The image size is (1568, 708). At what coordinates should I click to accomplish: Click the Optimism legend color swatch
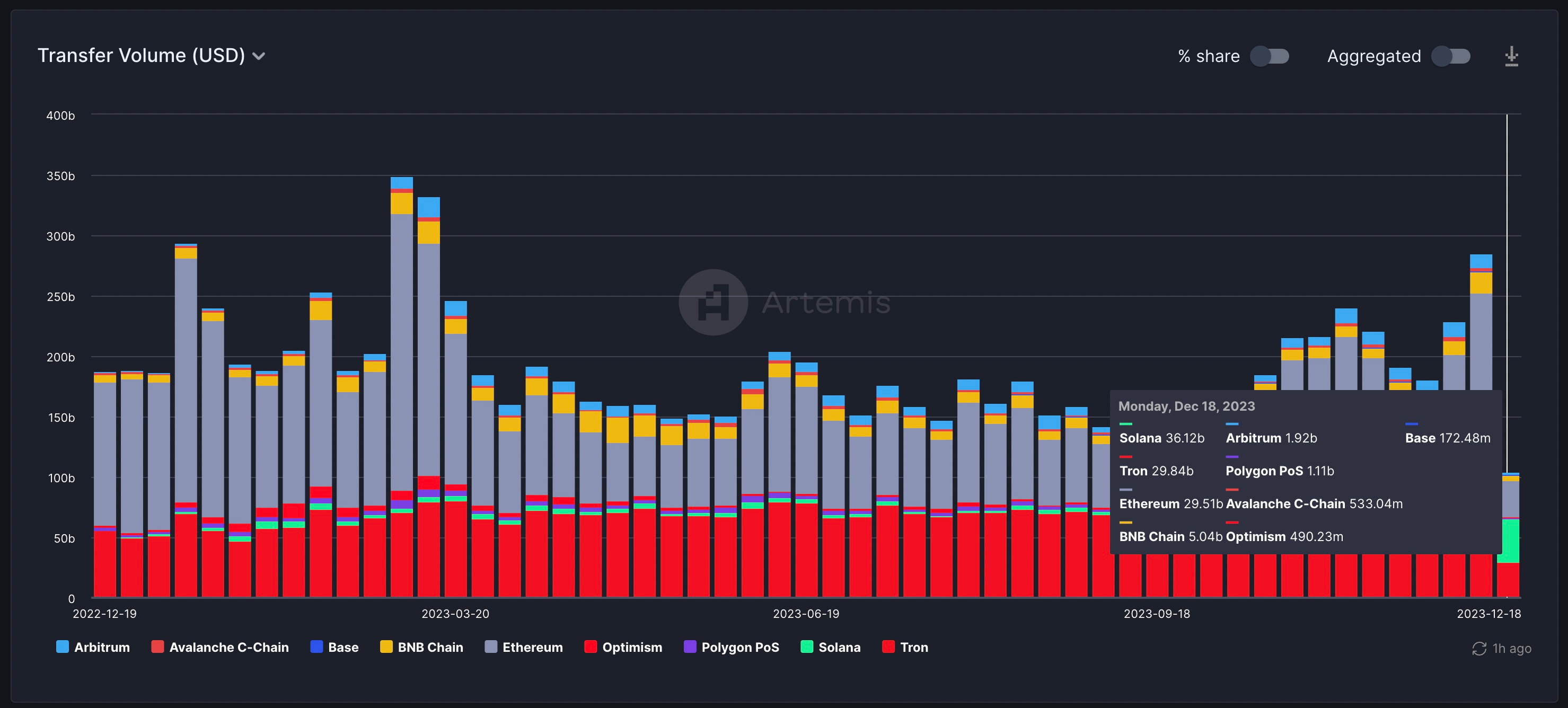pyautogui.click(x=591, y=647)
